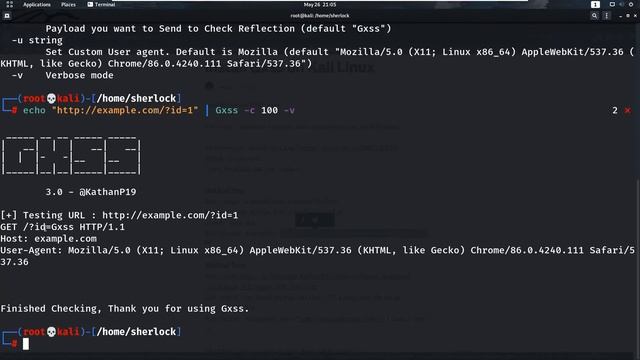Open the Places menu

[68, 4]
